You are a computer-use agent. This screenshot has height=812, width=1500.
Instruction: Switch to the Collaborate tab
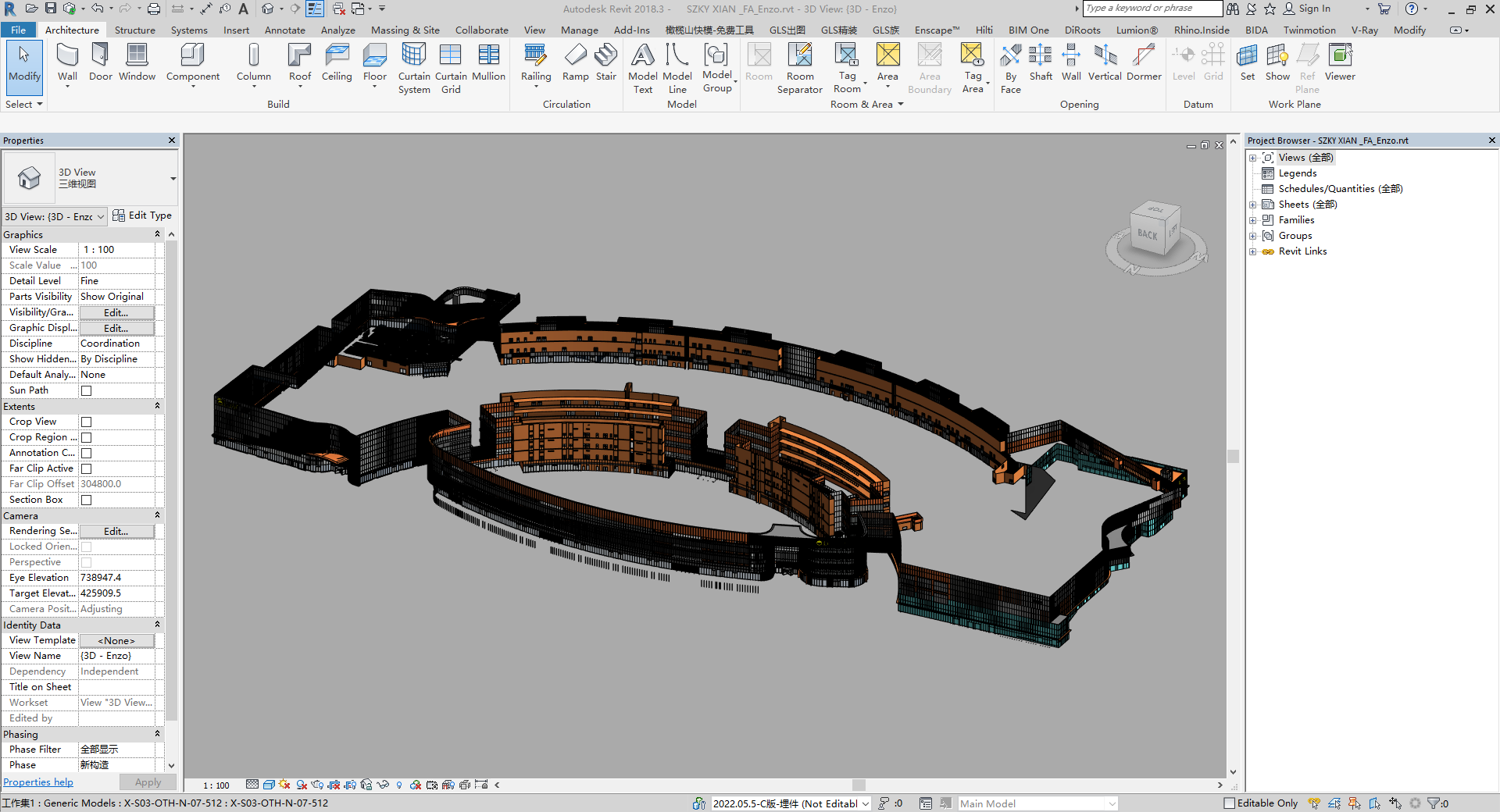coord(481,30)
